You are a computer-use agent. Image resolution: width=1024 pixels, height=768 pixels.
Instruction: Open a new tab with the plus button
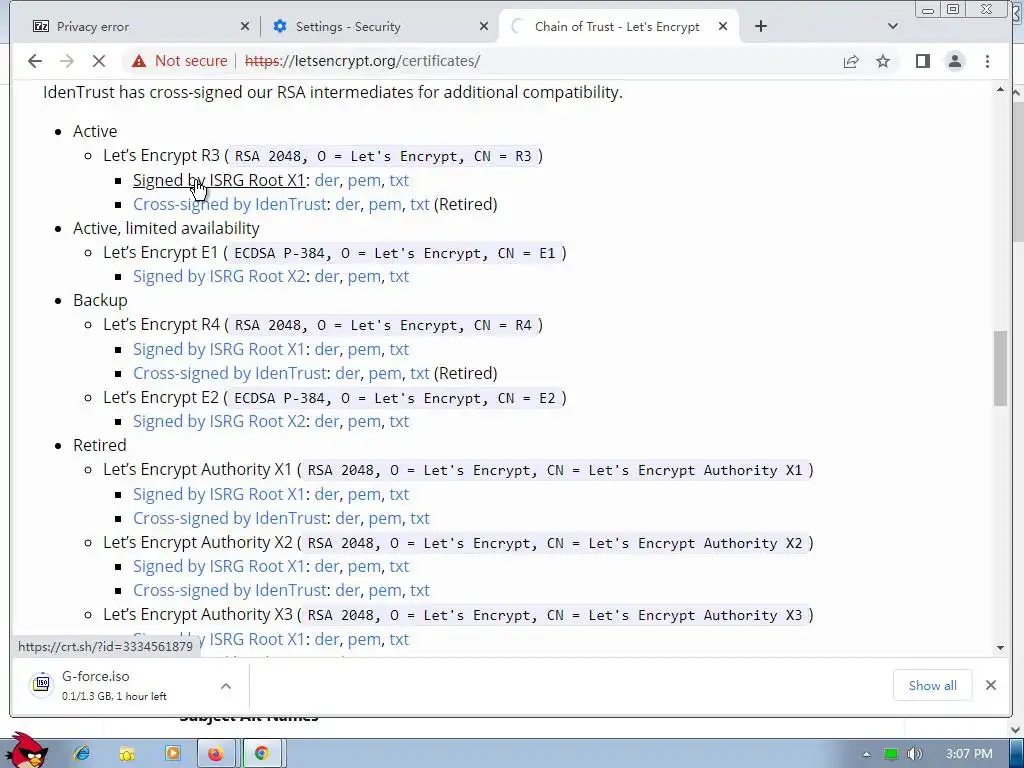point(761,26)
